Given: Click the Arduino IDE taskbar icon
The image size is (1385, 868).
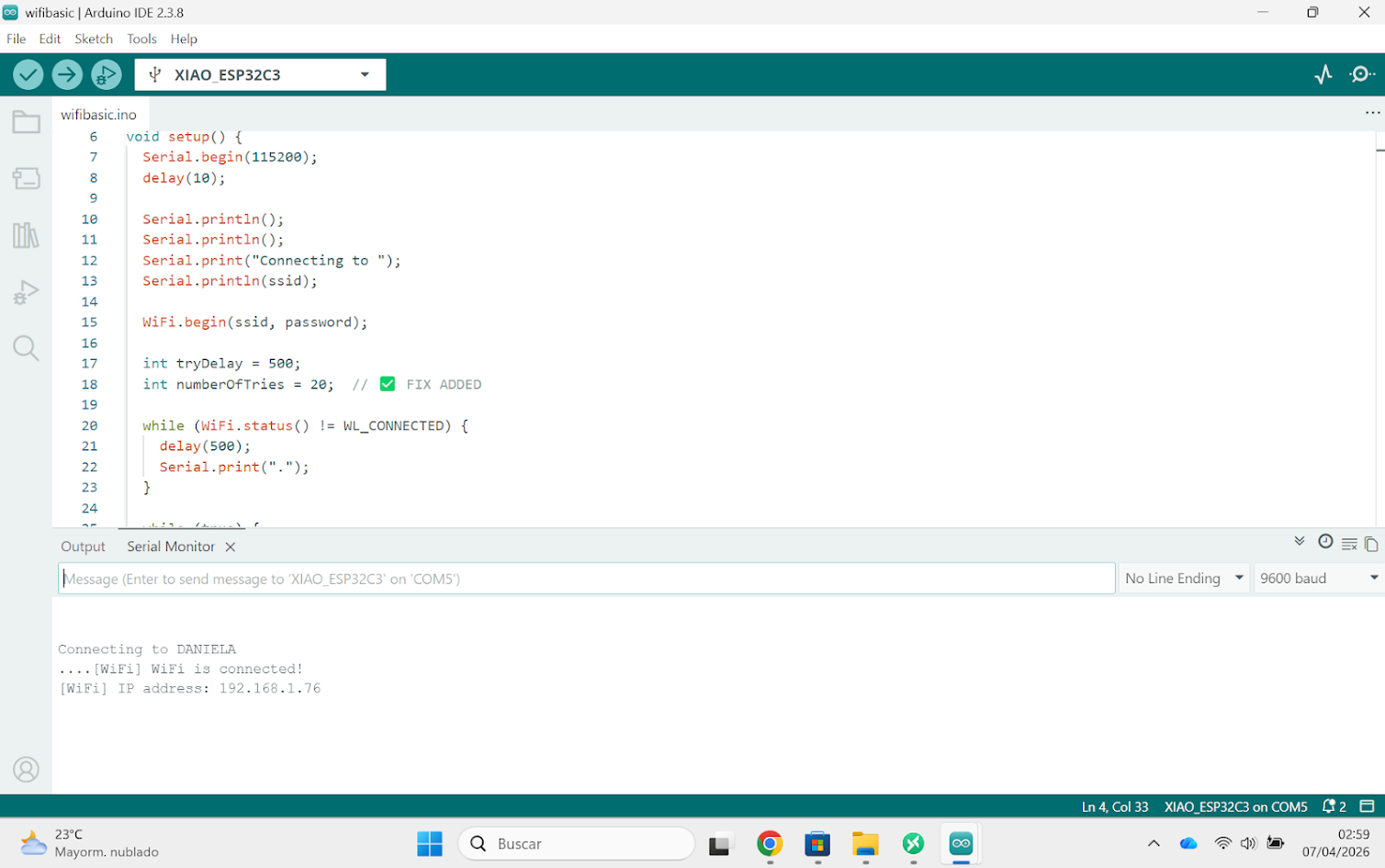Looking at the screenshot, I should tap(961, 843).
